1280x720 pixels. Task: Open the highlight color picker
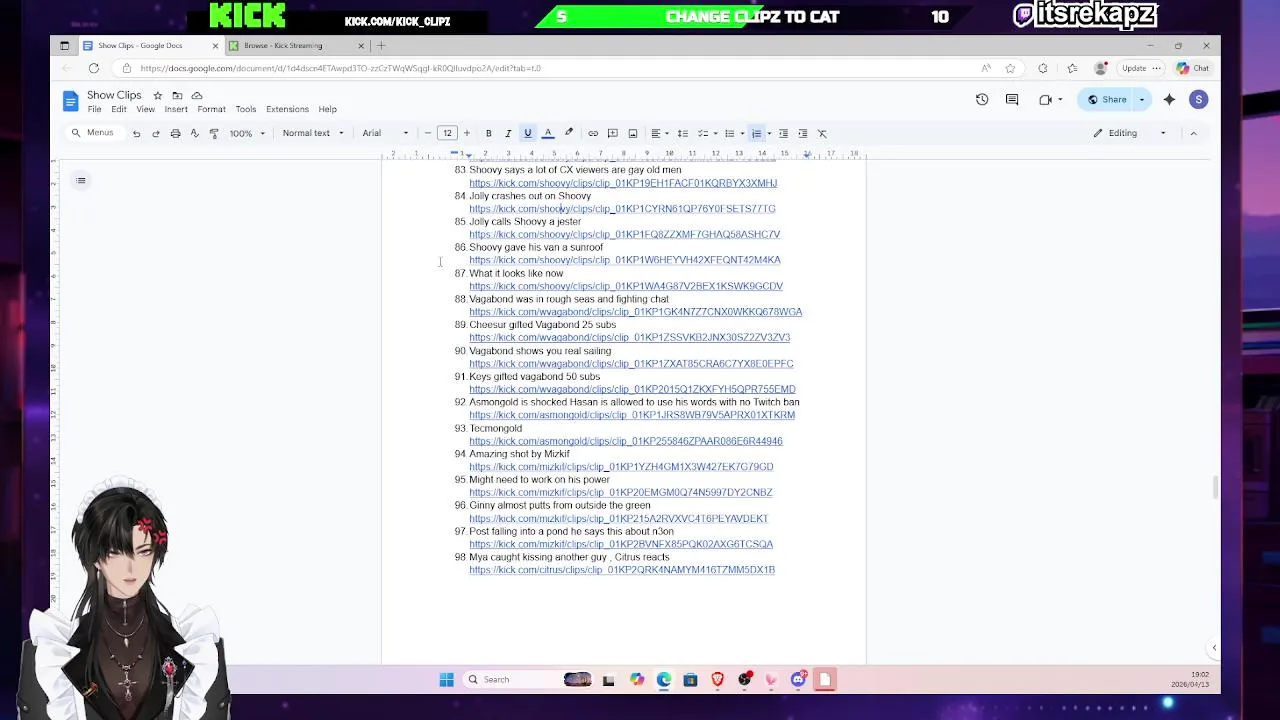pyautogui.click(x=569, y=133)
